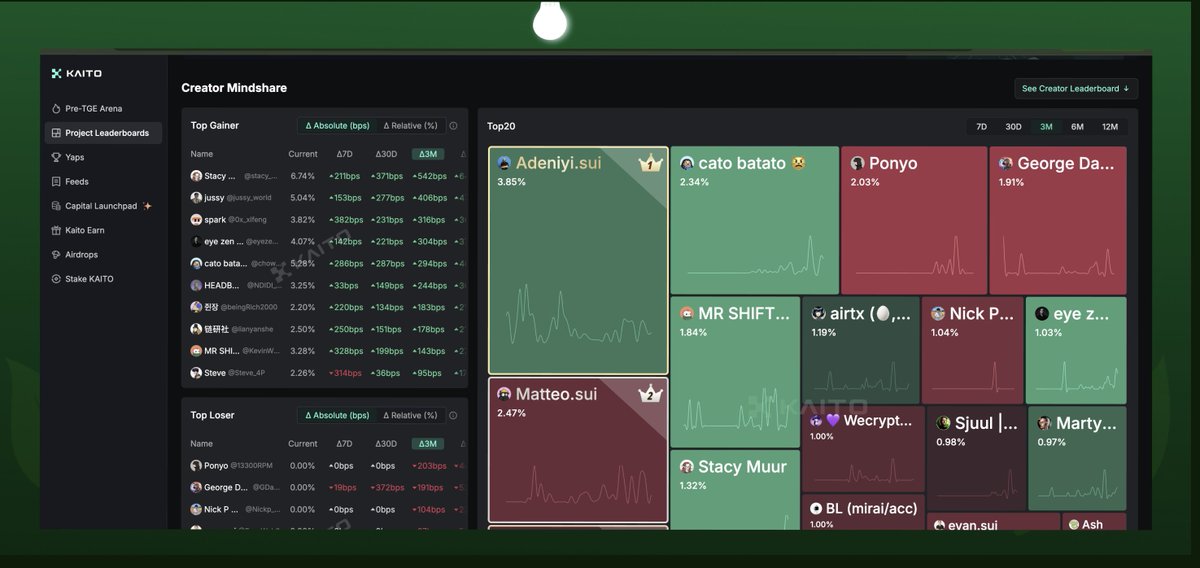Sort Top Loser by Δ3M column
Viewport: 1200px width, 568px height.
pyautogui.click(x=428, y=444)
